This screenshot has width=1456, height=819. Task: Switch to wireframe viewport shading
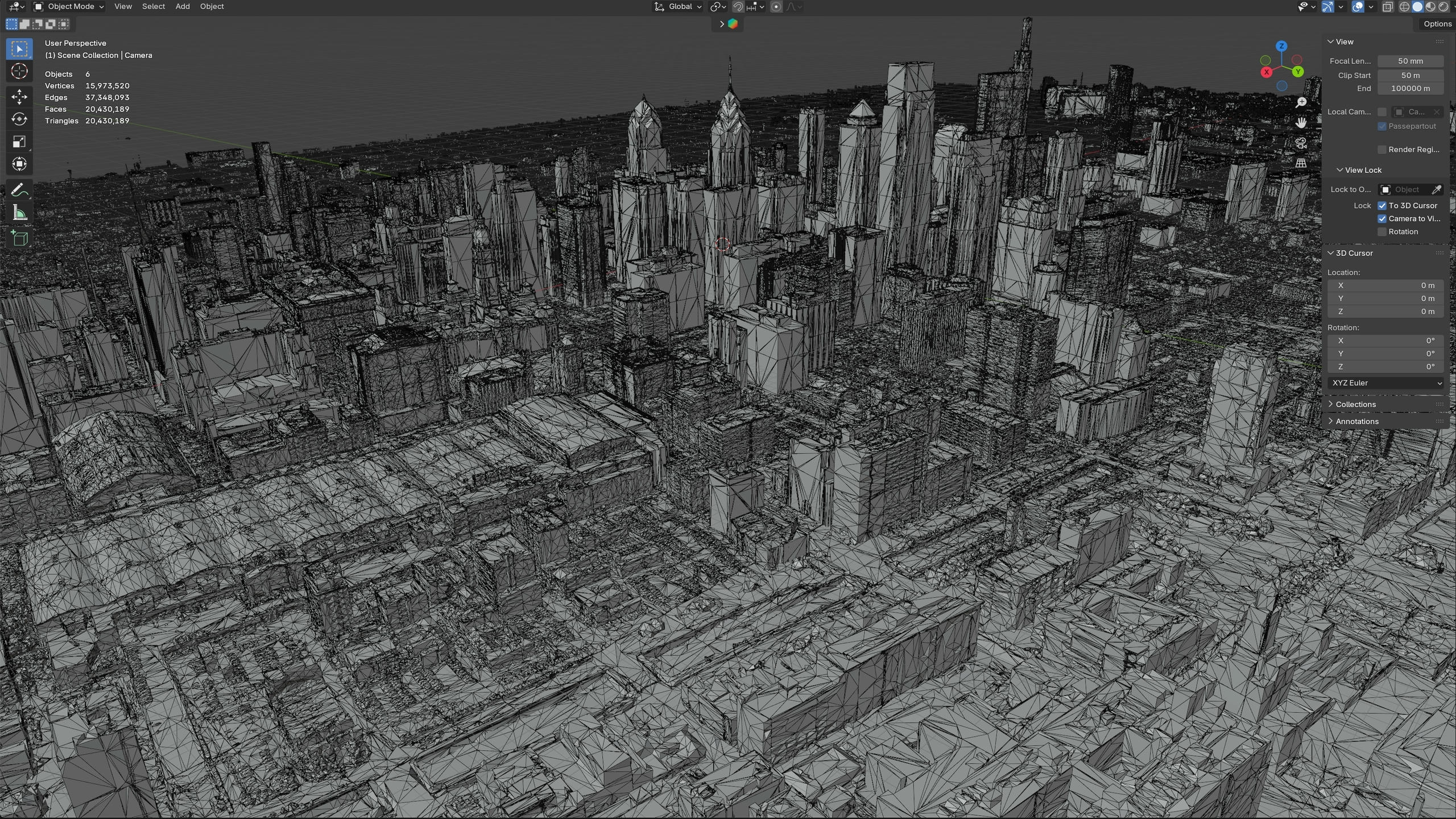[1404, 7]
